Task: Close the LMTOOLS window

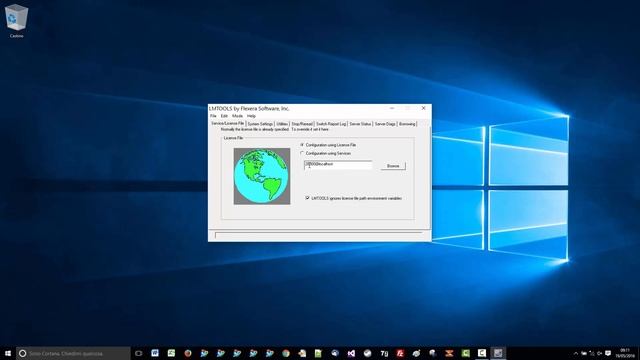Action: (x=423, y=108)
